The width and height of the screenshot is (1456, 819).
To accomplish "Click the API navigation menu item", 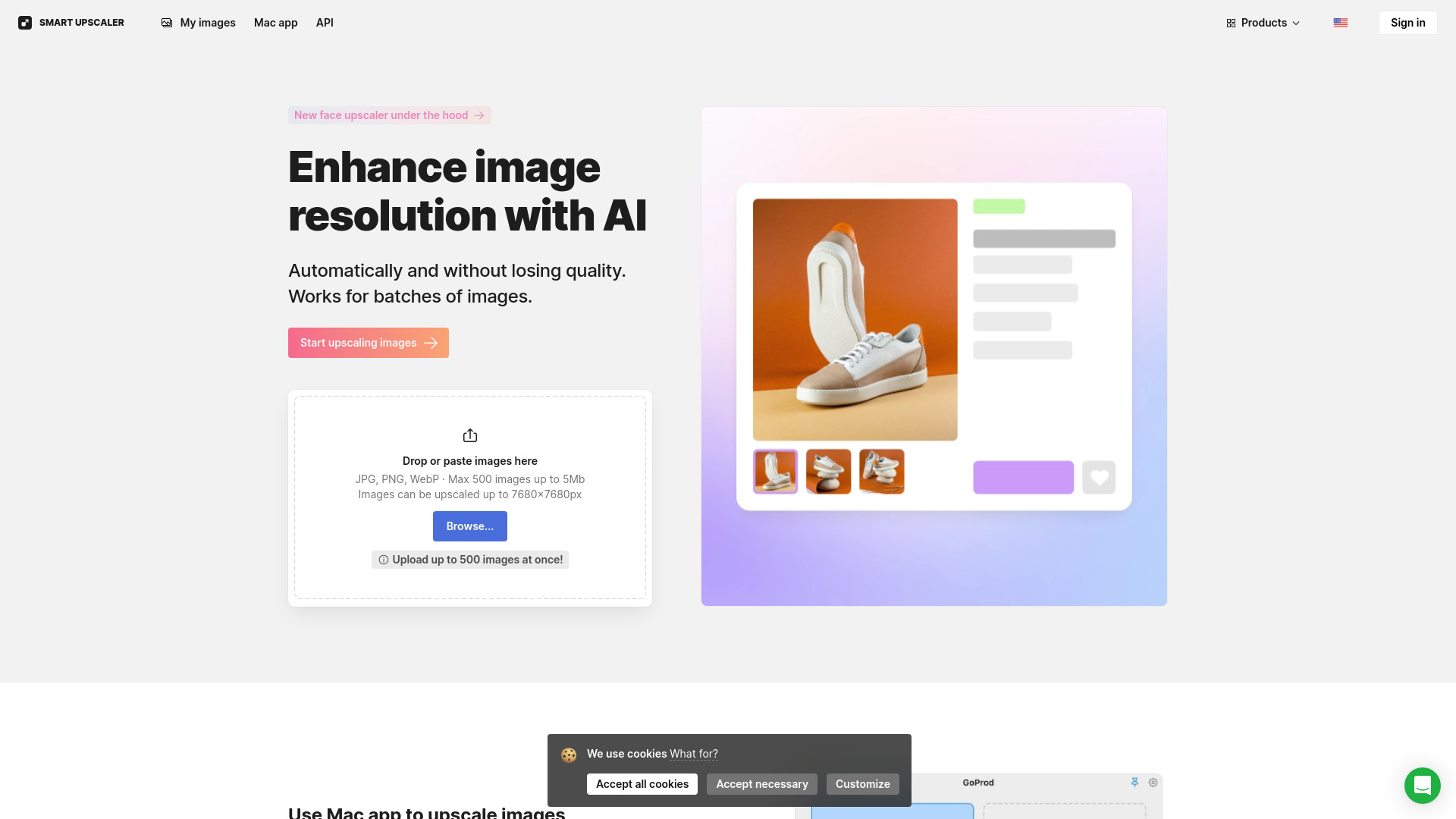I will tap(325, 22).
